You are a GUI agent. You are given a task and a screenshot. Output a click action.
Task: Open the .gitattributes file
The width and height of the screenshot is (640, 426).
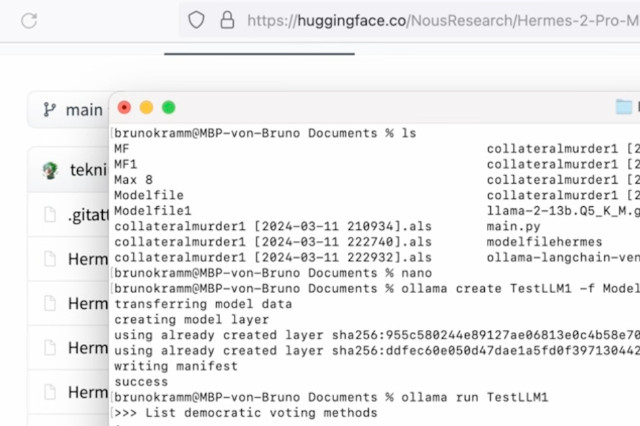pyautogui.click(x=88, y=214)
